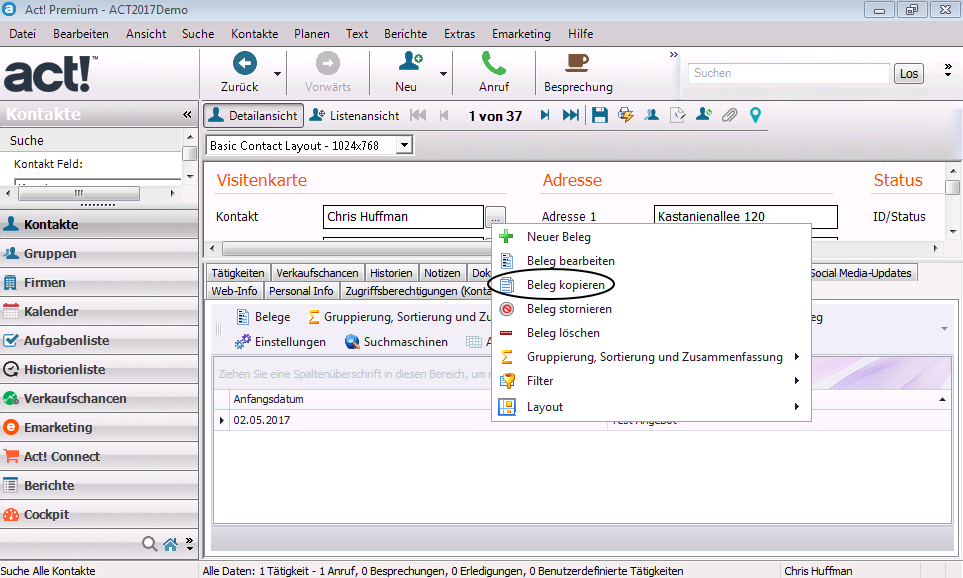The width and height of the screenshot is (963, 578).
Task: Click the document letter icon in record toolbar
Action: tap(677, 115)
